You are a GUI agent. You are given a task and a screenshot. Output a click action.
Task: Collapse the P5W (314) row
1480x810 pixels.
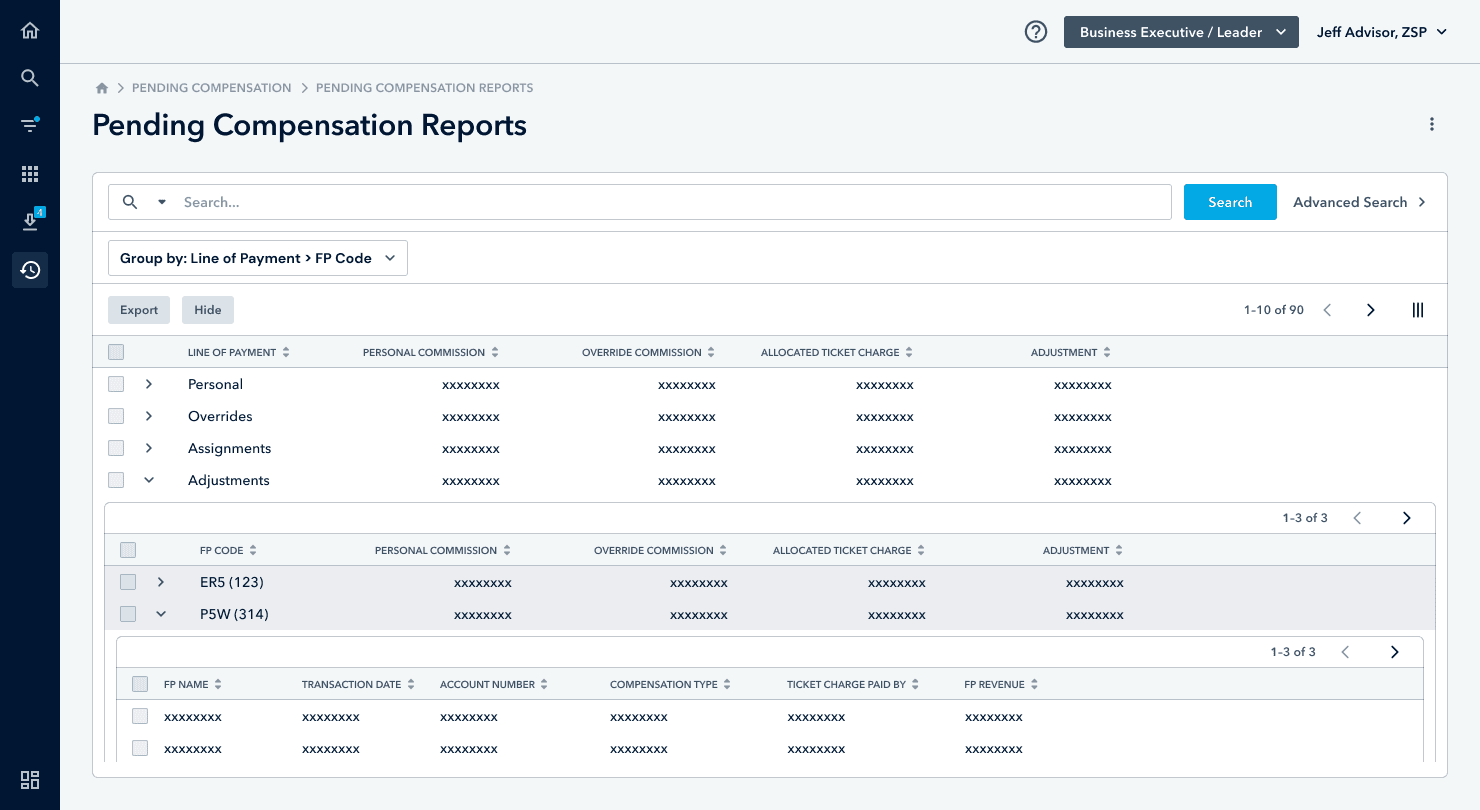(x=161, y=614)
